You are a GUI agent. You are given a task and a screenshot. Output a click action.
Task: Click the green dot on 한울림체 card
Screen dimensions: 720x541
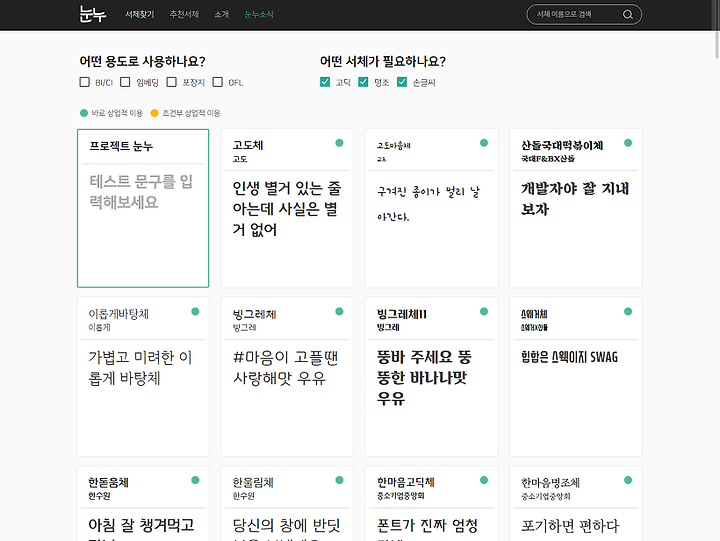click(x=339, y=480)
